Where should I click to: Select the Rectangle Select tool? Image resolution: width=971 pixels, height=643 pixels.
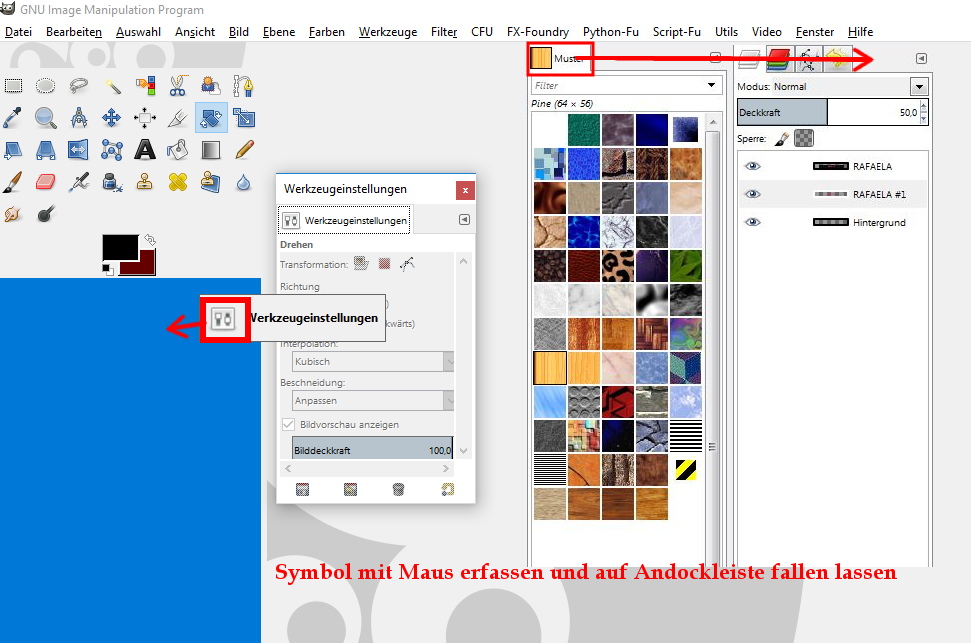pos(13,85)
